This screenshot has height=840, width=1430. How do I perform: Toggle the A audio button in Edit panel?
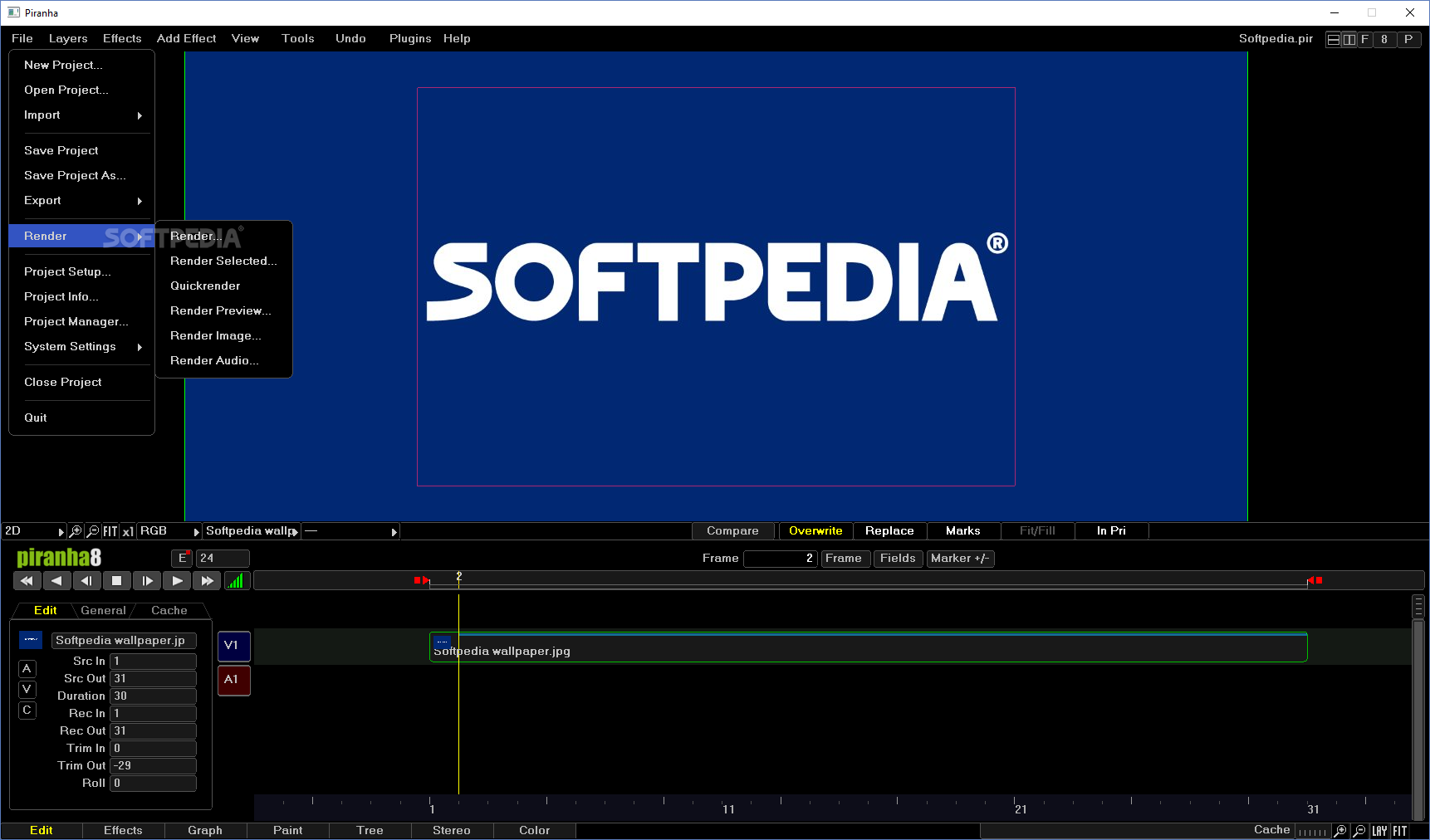[27, 669]
